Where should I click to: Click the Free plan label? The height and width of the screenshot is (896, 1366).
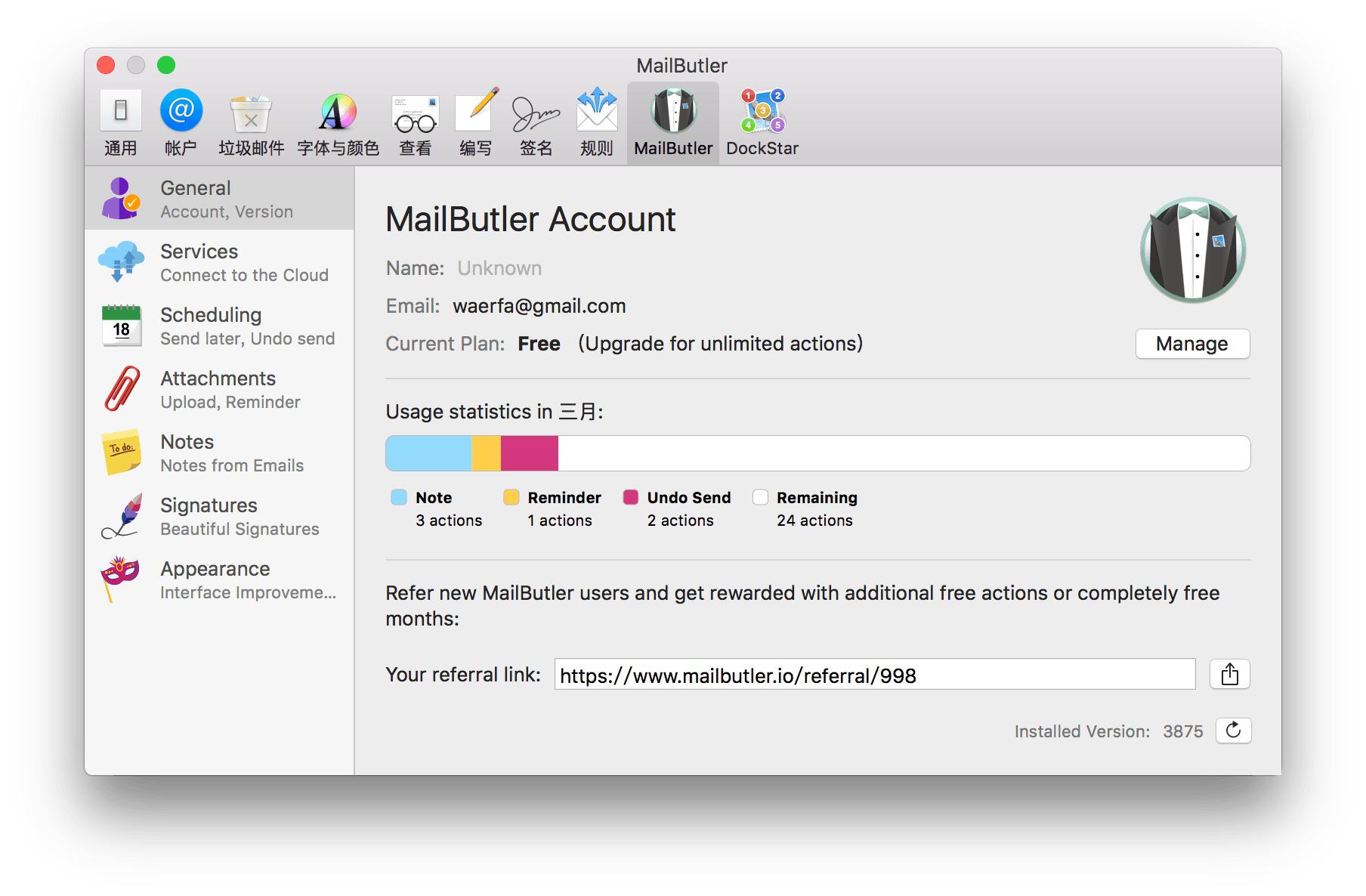pos(539,344)
